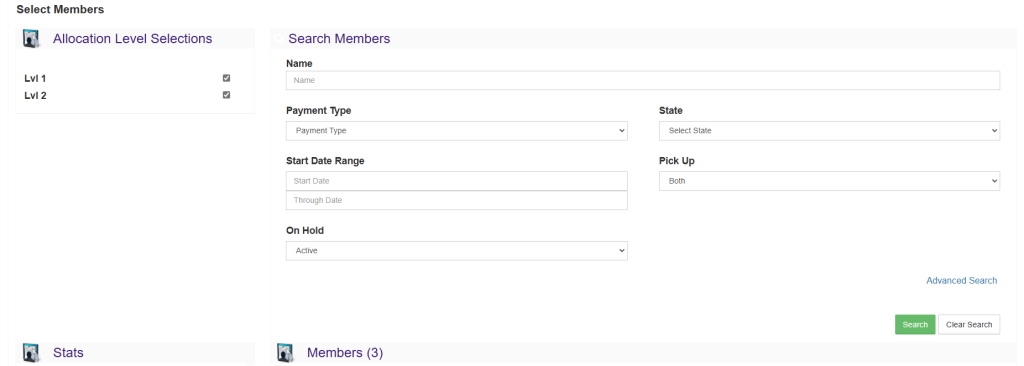The width and height of the screenshot is (1024, 366).
Task: Open the Select State dropdown
Action: pos(829,131)
